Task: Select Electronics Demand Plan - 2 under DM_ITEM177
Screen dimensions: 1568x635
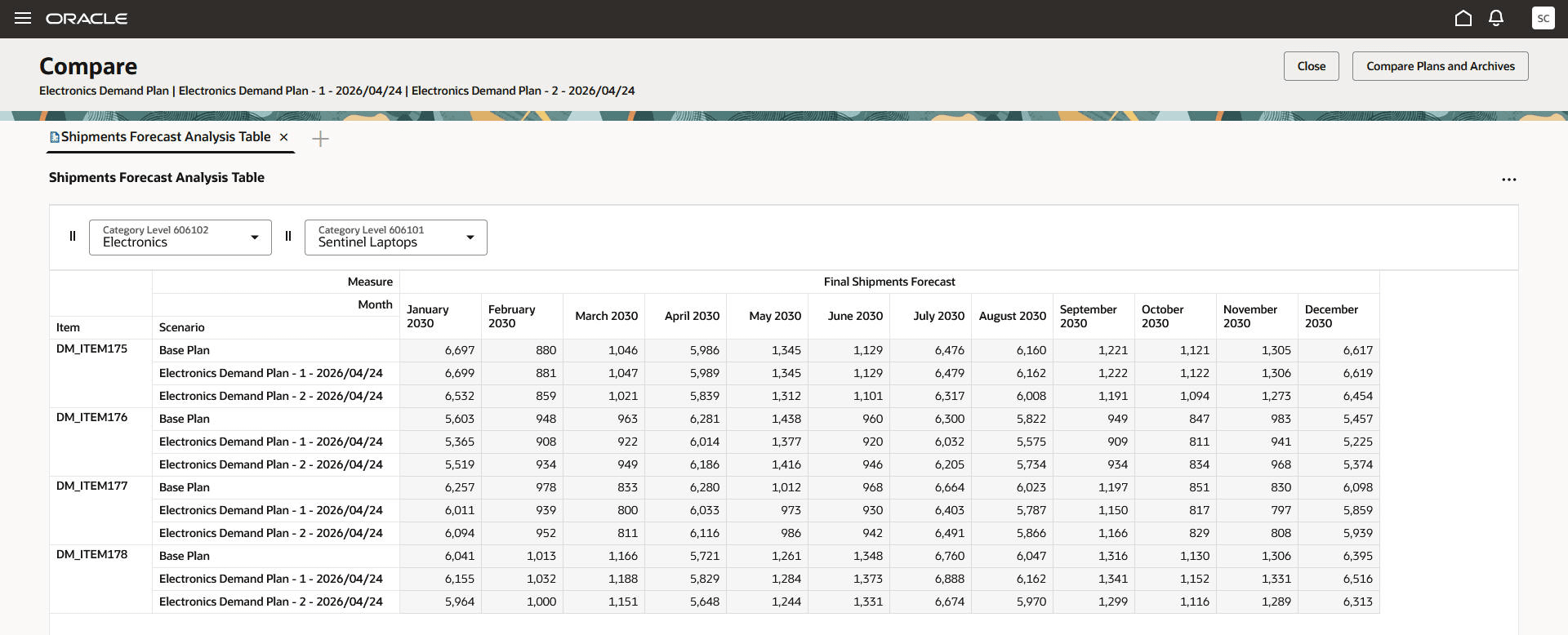Action: [276, 533]
